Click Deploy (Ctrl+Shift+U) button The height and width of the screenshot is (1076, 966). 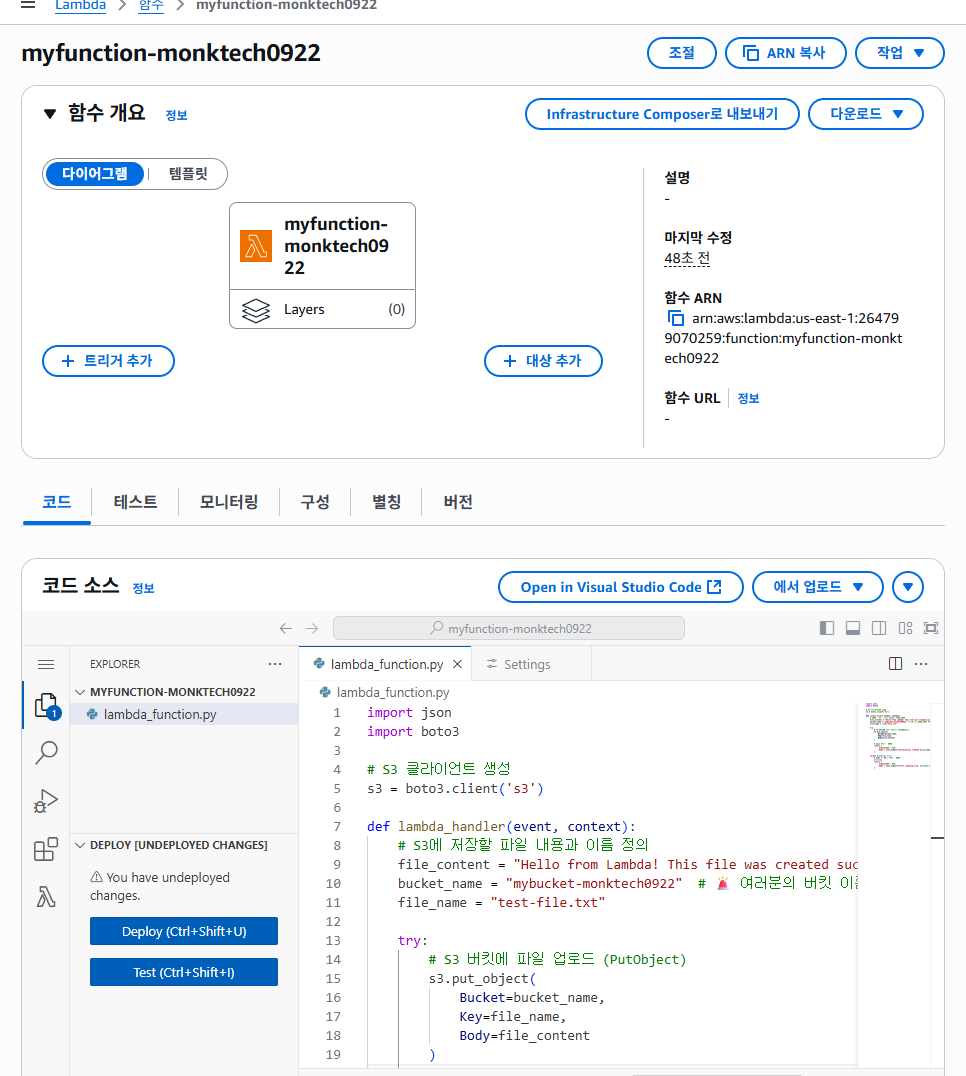pos(184,931)
